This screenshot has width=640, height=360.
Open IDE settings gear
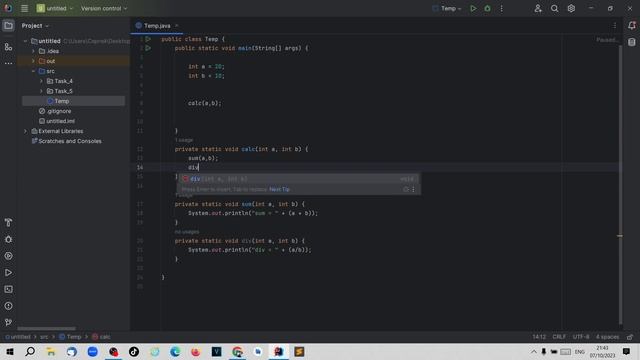pyautogui.click(x=571, y=8)
